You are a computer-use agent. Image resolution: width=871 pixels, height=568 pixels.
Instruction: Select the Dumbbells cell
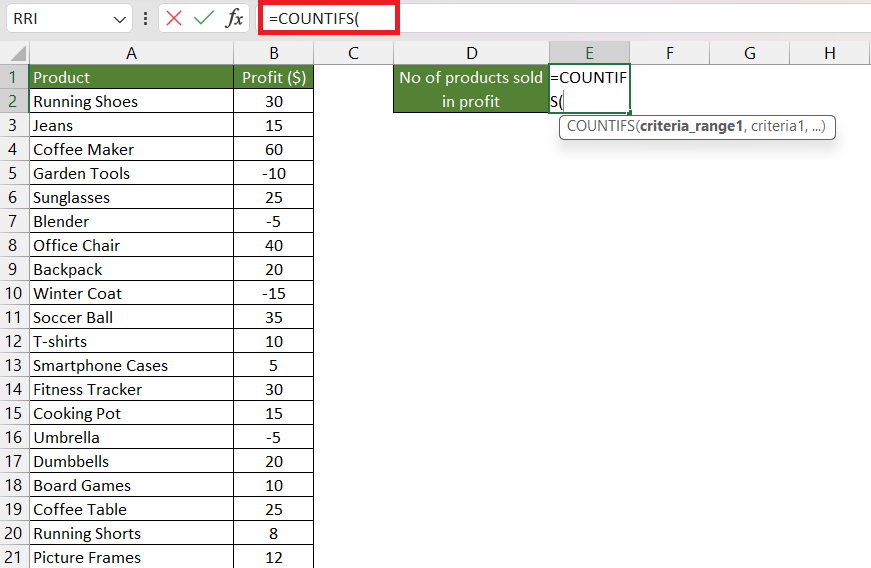tap(131, 461)
